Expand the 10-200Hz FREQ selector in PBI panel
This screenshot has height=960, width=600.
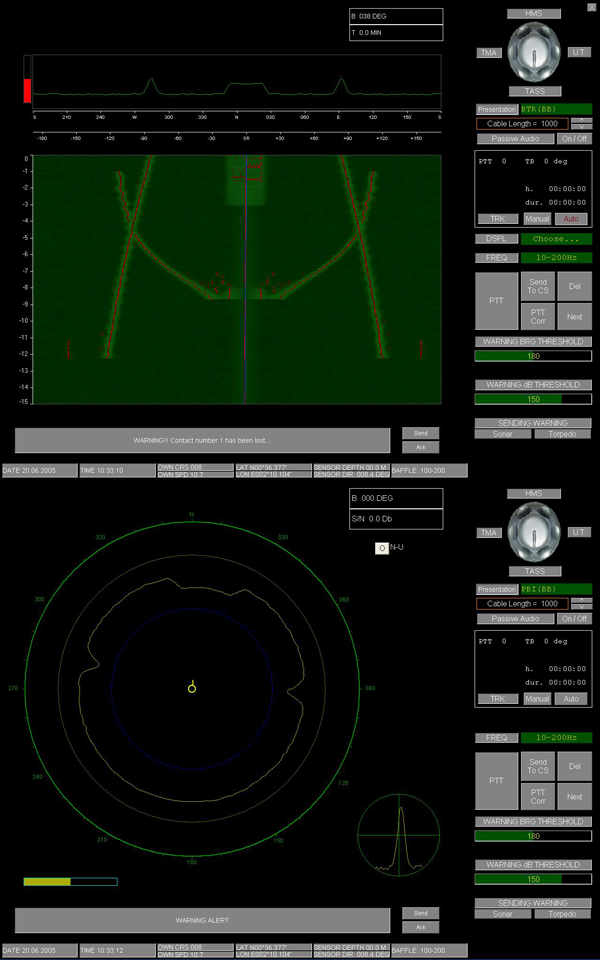tap(556, 737)
